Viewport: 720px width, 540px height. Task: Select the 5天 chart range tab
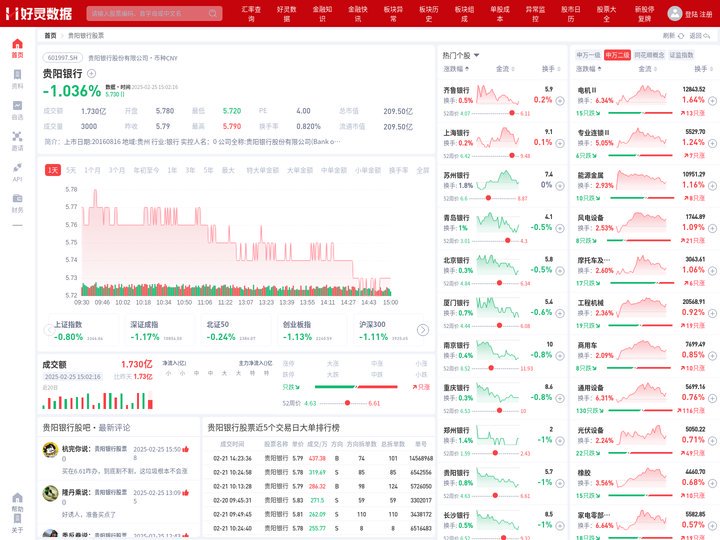pos(71,170)
